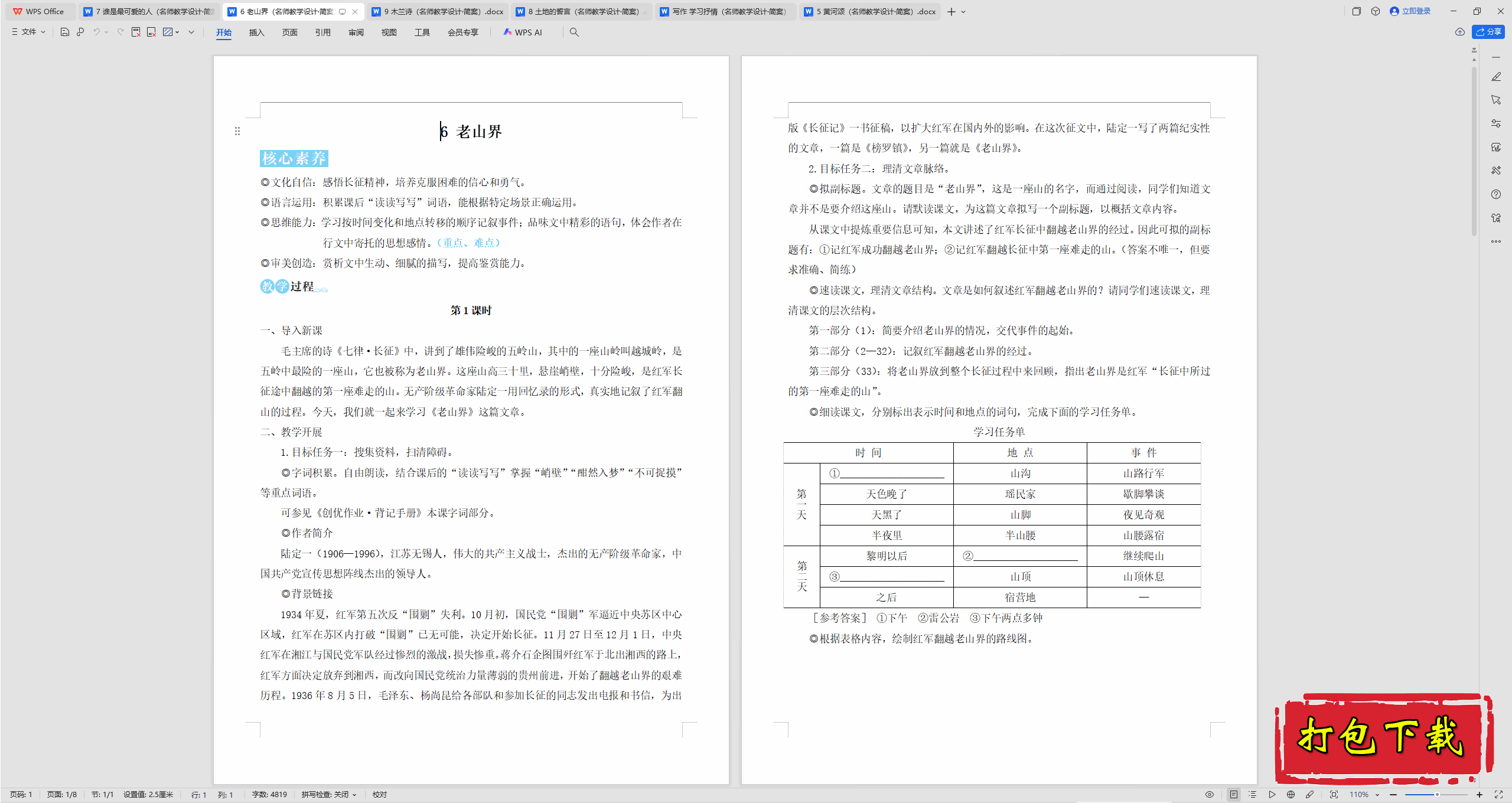This screenshot has height=803, width=1512.
Task: Open the new tab options dropdown arrow
Action: pyautogui.click(x=963, y=12)
